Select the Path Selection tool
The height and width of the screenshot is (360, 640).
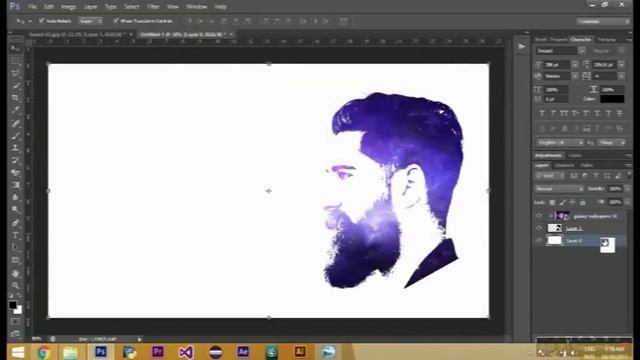point(16,247)
